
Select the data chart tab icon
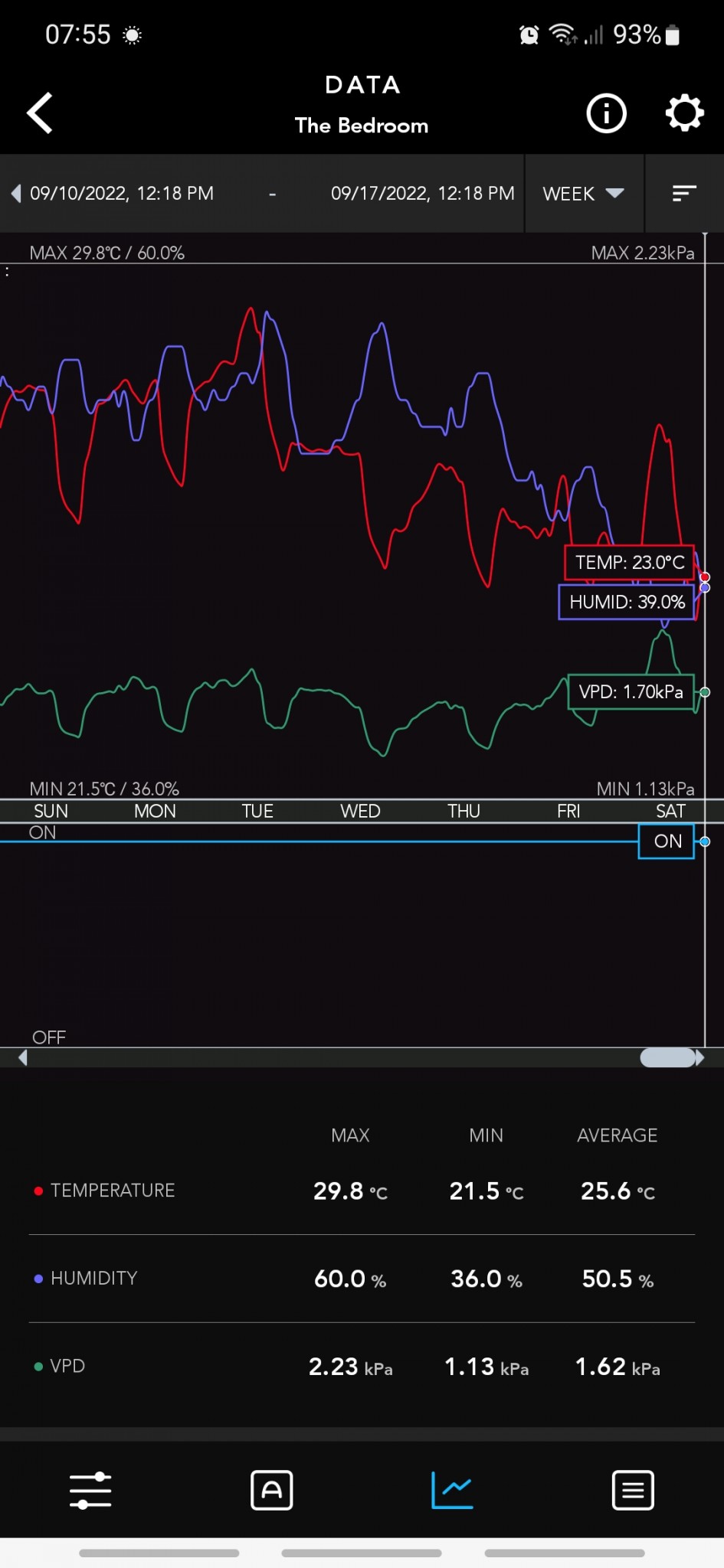coord(452,1490)
